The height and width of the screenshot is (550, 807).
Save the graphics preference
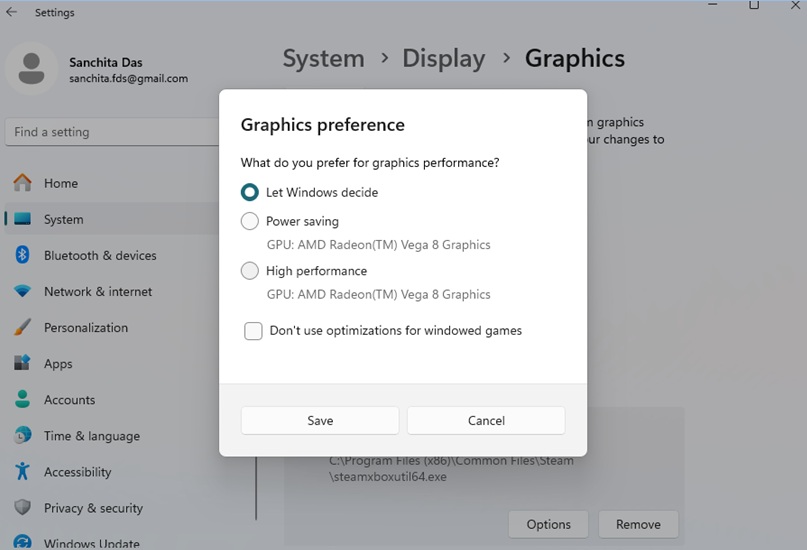tap(320, 420)
